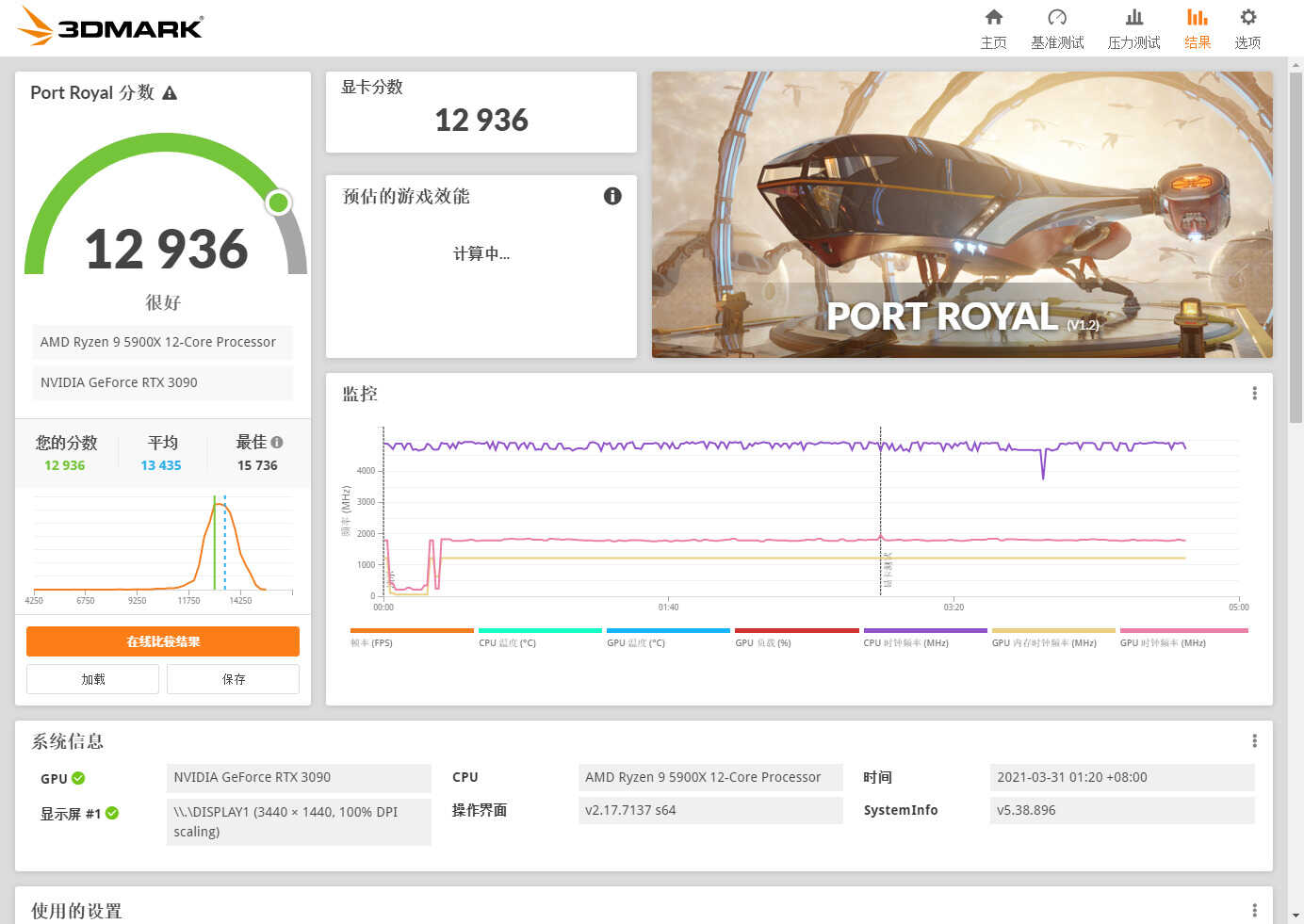Click the score distribution curve chart
1304x924 pixels.
point(163,548)
